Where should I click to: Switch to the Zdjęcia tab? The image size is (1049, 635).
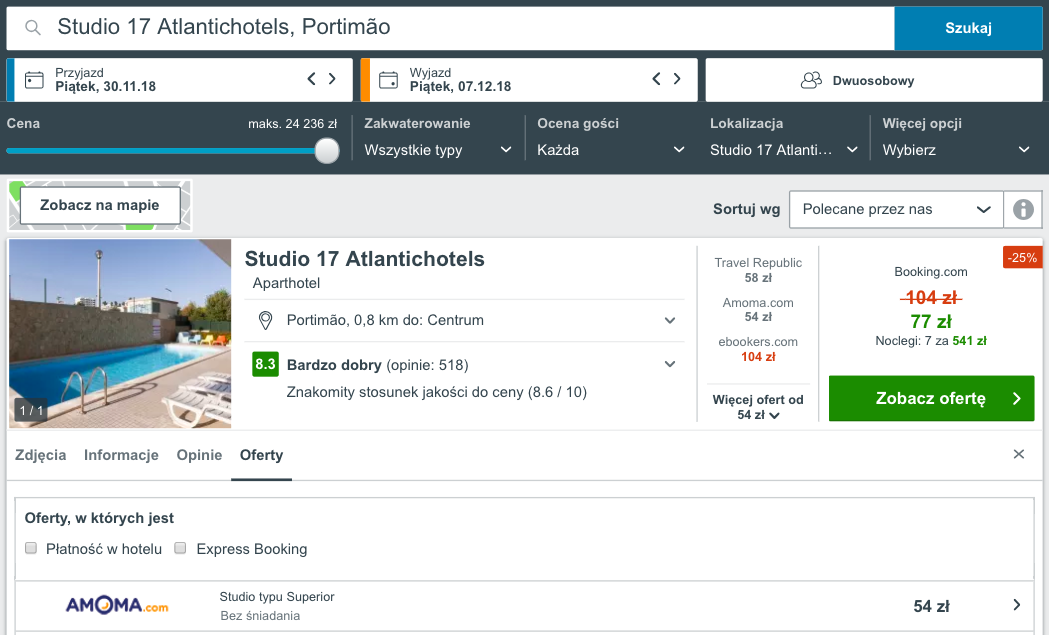(x=41, y=455)
